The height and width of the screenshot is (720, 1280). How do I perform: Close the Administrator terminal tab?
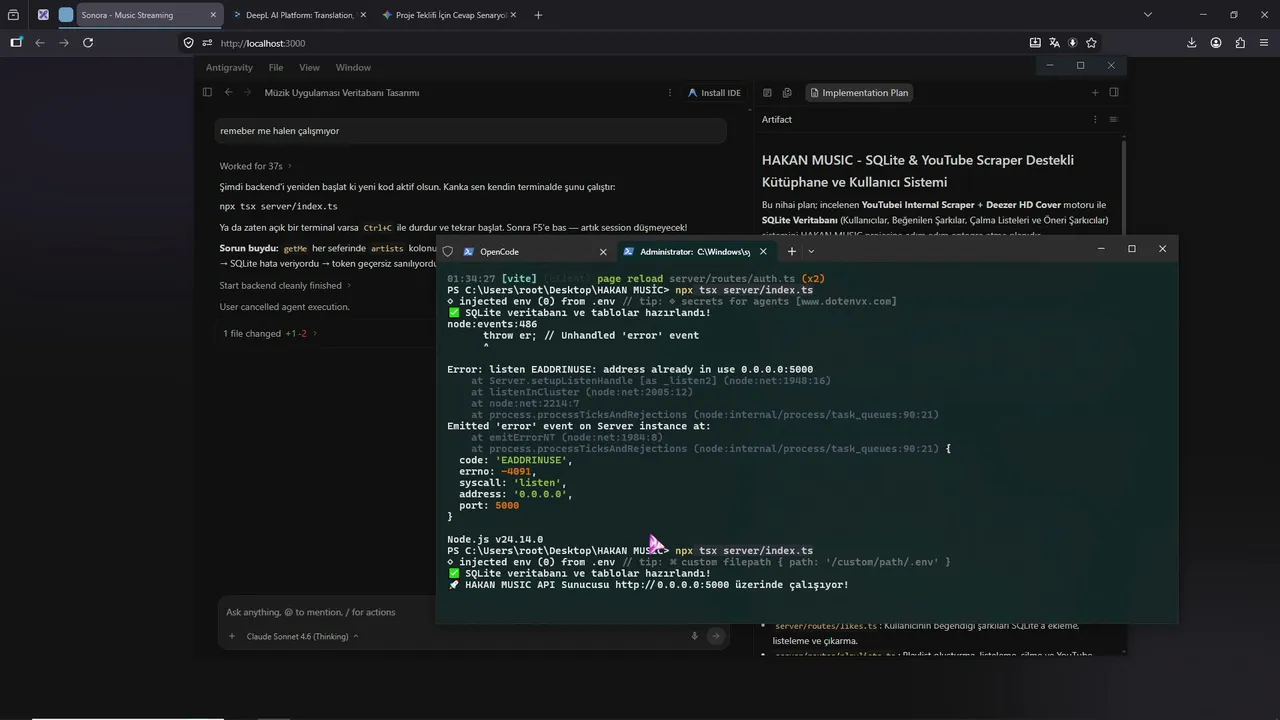pyautogui.click(x=763, y=251)
